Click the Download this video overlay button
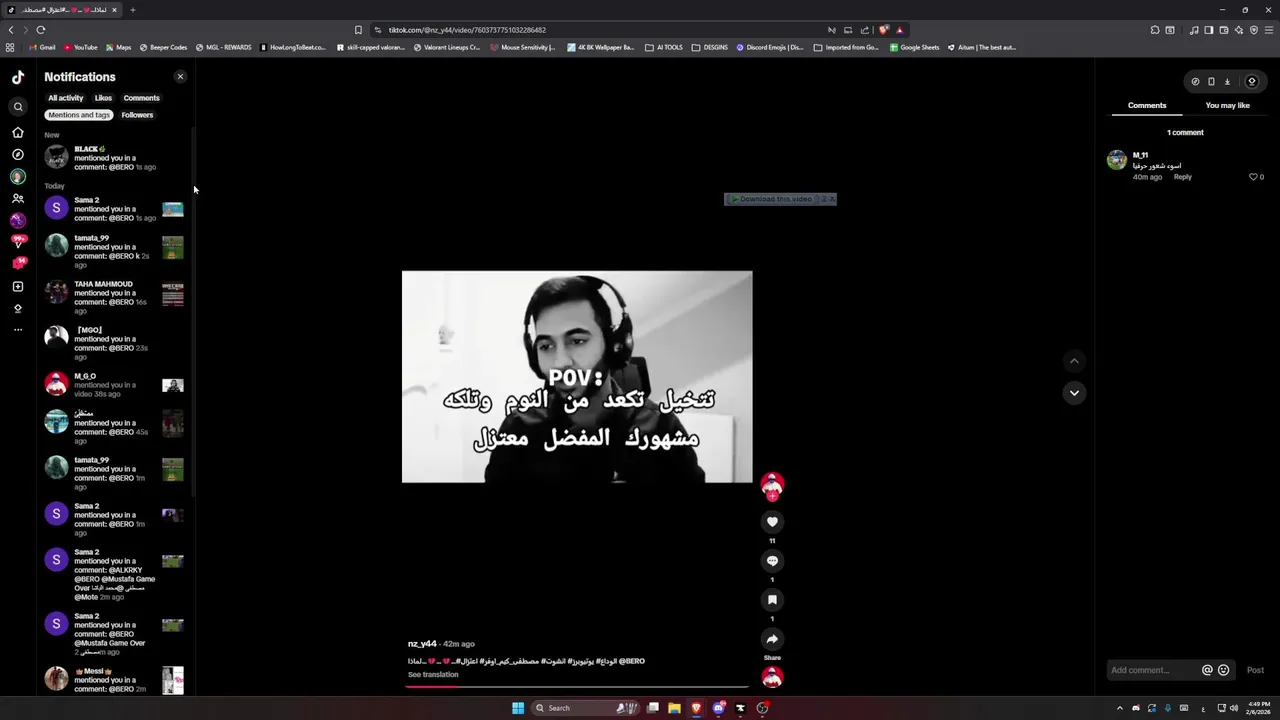 pos(773,199)
